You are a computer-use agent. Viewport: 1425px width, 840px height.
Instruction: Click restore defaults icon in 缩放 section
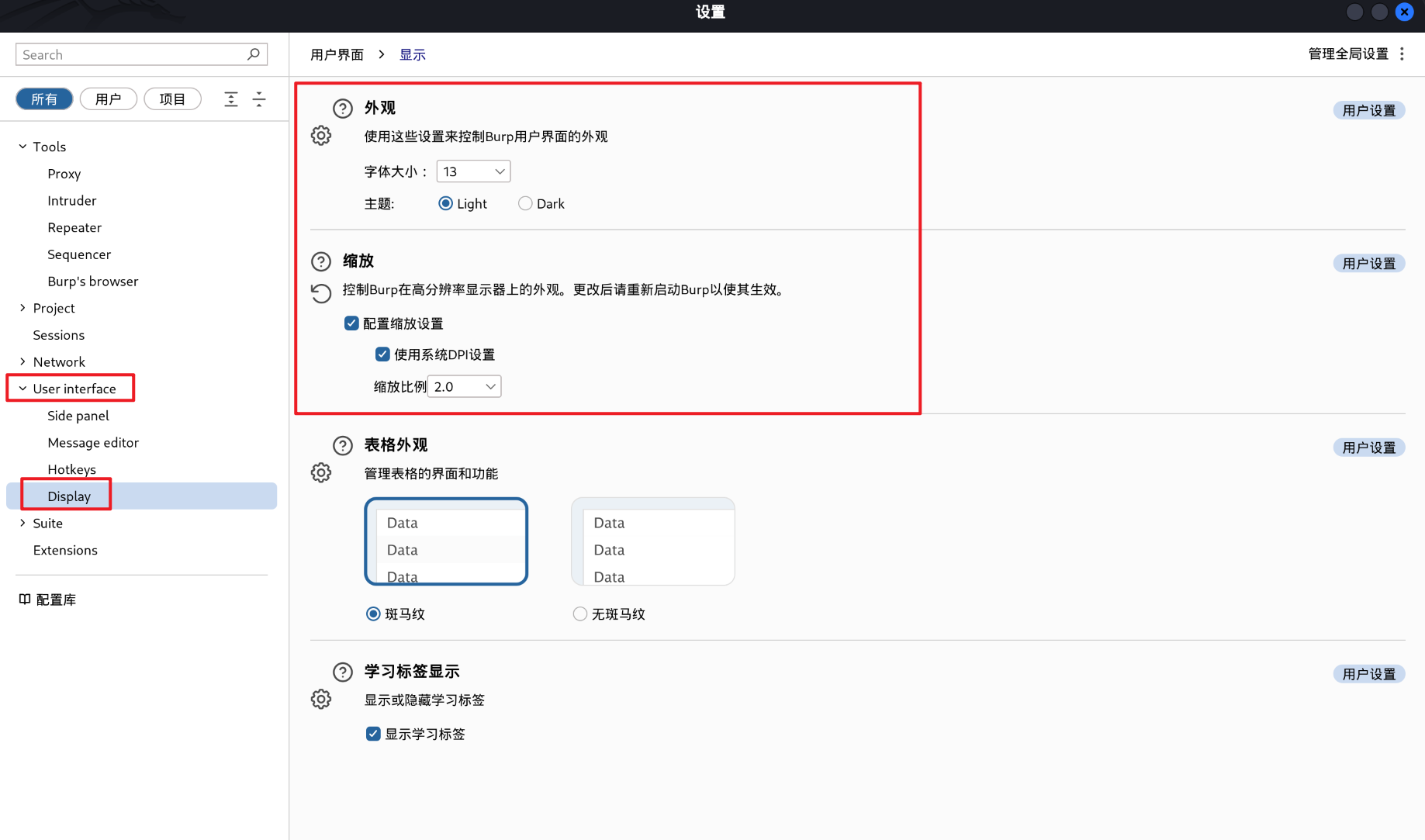pyautogui.click(x=321, y=292)
